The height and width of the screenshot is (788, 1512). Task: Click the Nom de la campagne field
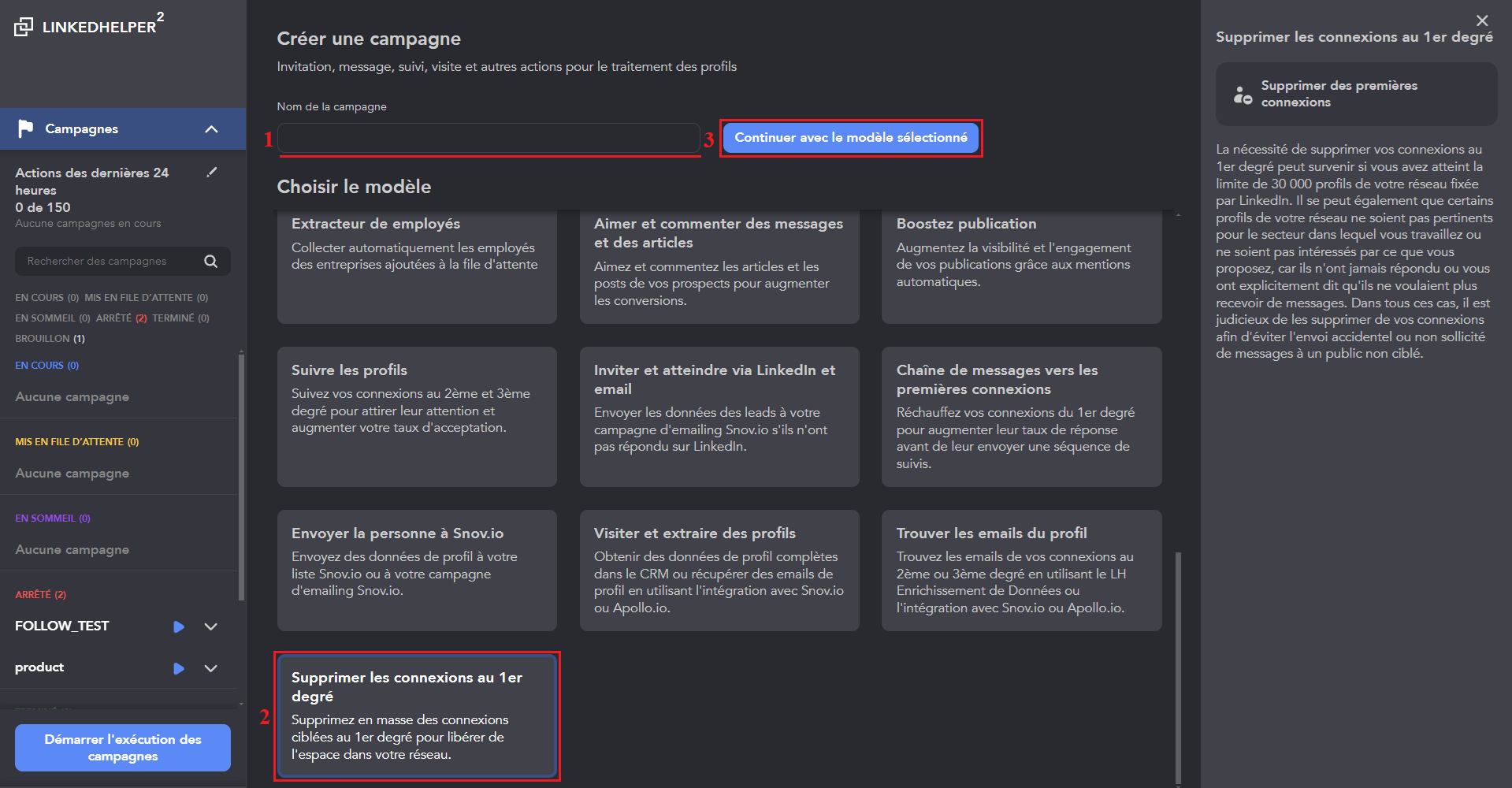488,138
